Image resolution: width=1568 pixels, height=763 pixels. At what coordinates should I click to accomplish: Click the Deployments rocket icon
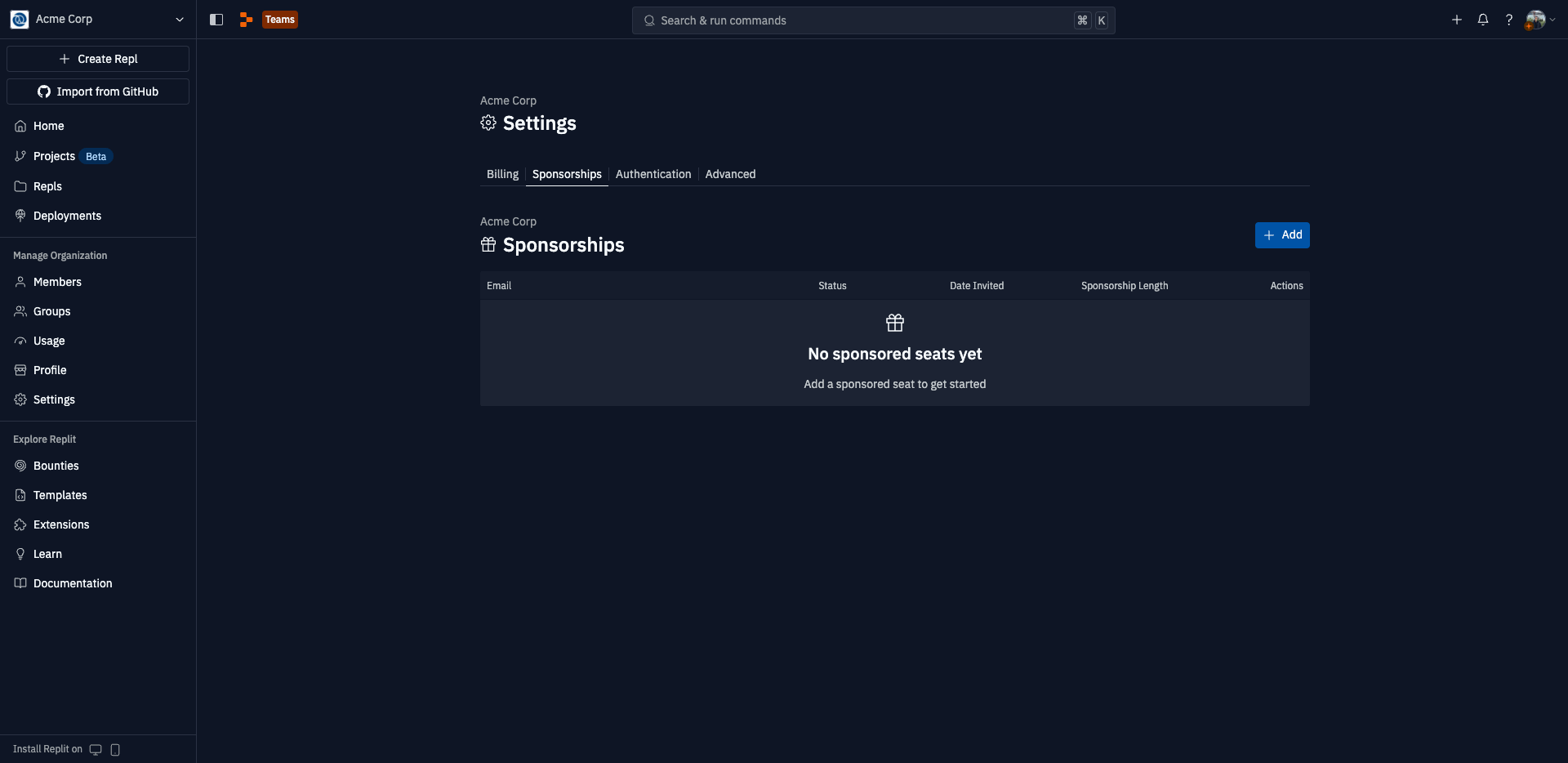[20, 216]
